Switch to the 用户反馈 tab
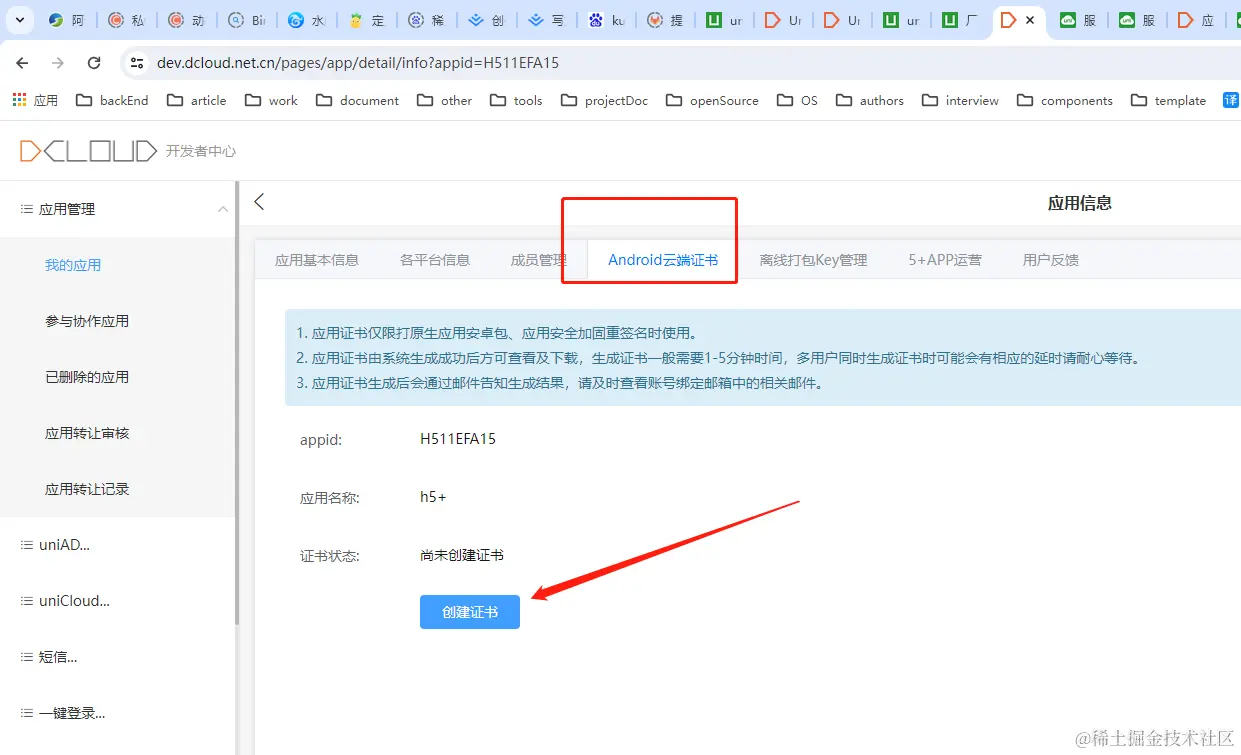1241x755 pixels. [1051, 260]
